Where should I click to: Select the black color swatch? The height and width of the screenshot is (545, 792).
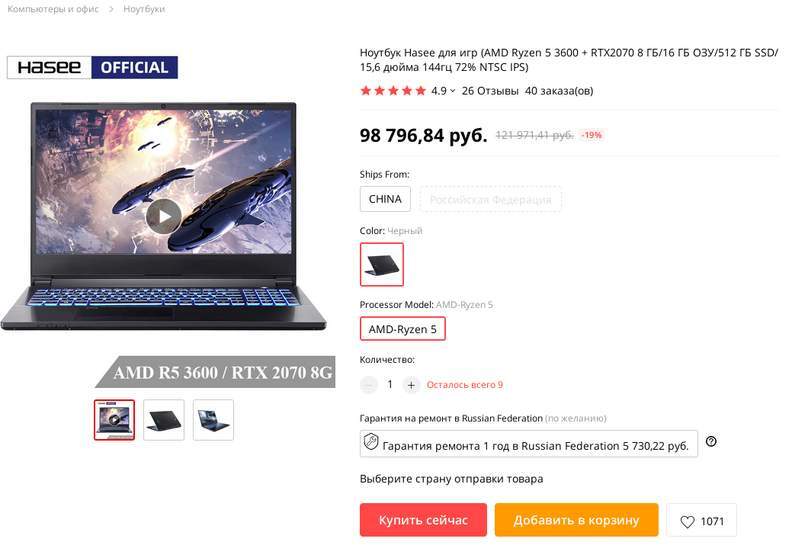pos(382,264)
